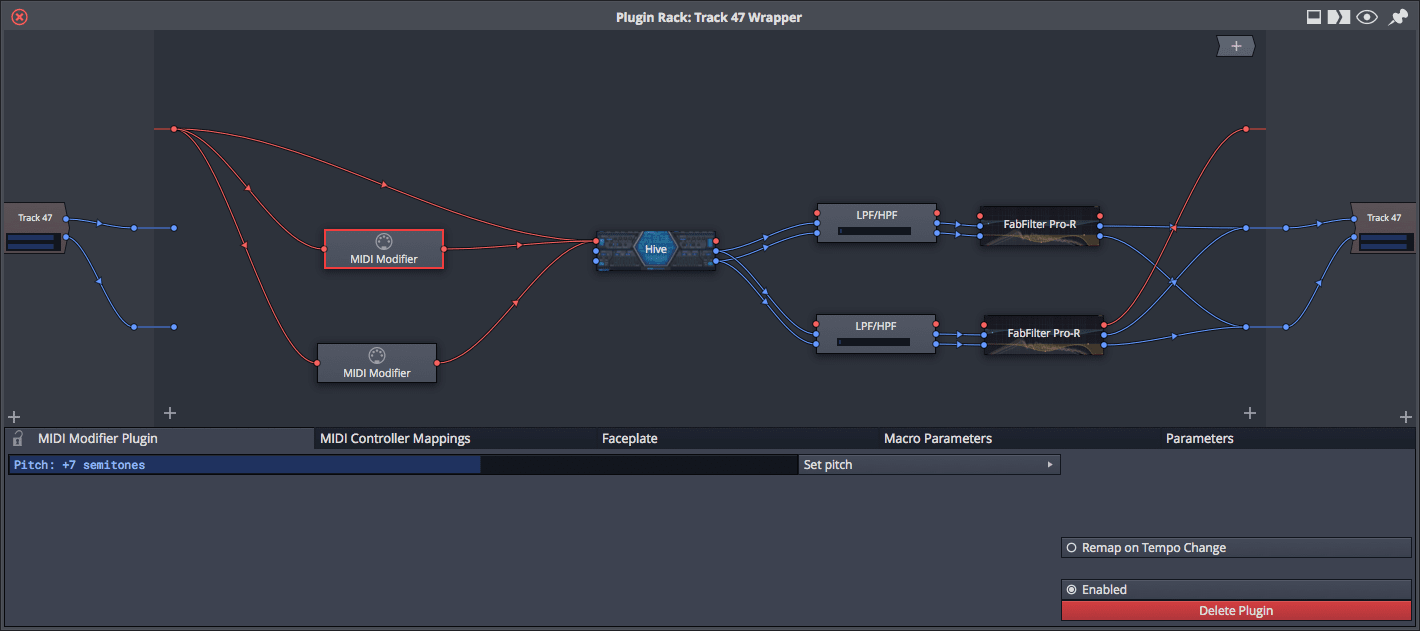Click the Delete Plugin button

tap(1235, 611)
